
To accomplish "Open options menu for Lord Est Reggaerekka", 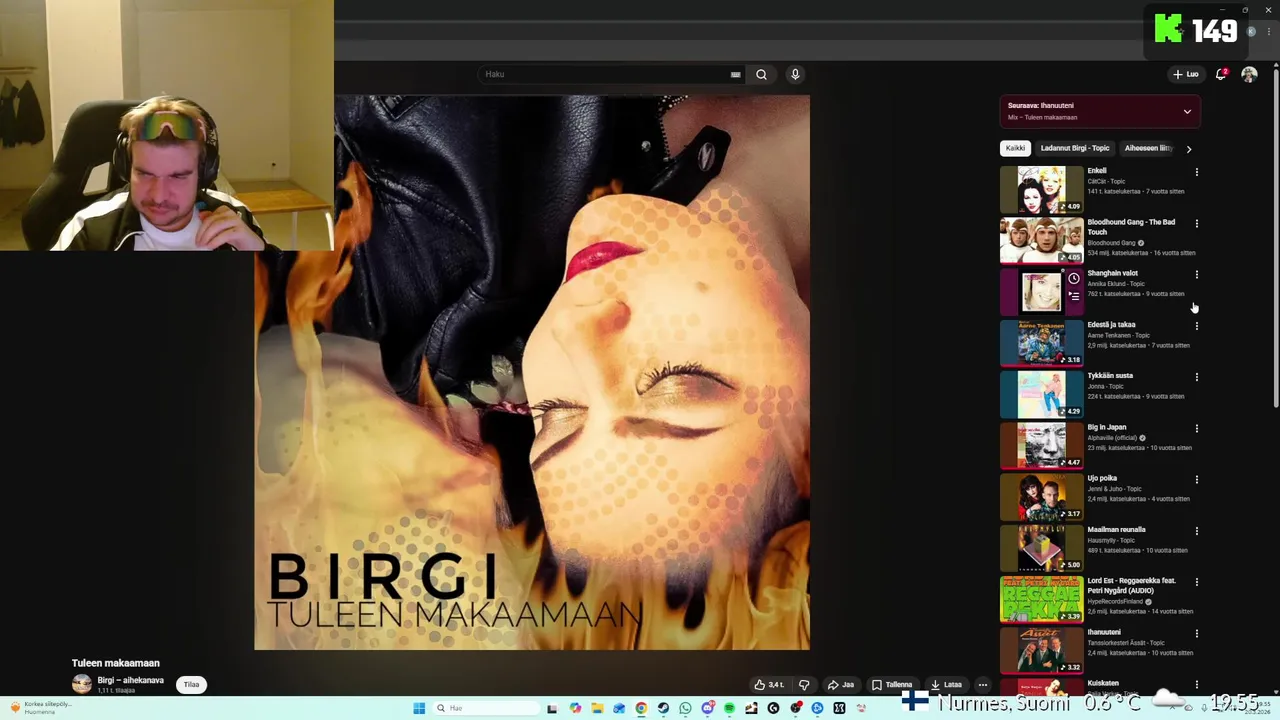I will point(1196,582).
